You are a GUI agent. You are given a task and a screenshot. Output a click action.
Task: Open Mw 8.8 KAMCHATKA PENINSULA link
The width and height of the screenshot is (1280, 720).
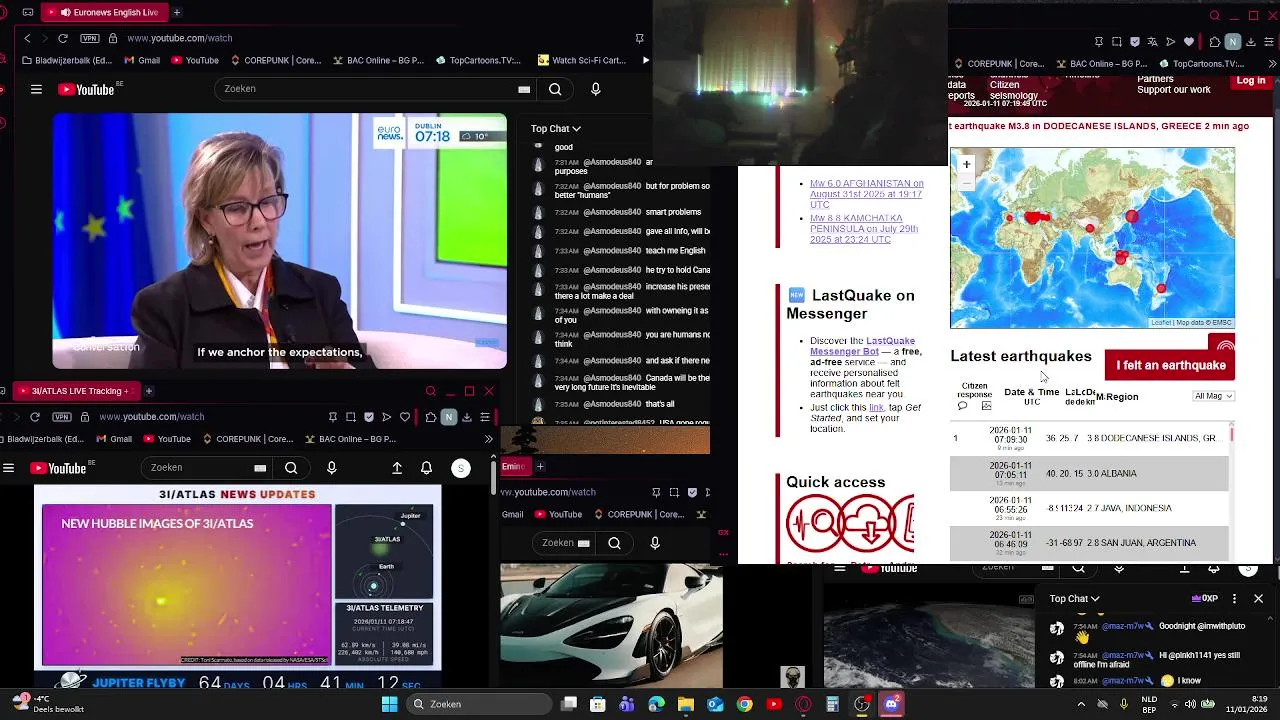coord(864,229)
